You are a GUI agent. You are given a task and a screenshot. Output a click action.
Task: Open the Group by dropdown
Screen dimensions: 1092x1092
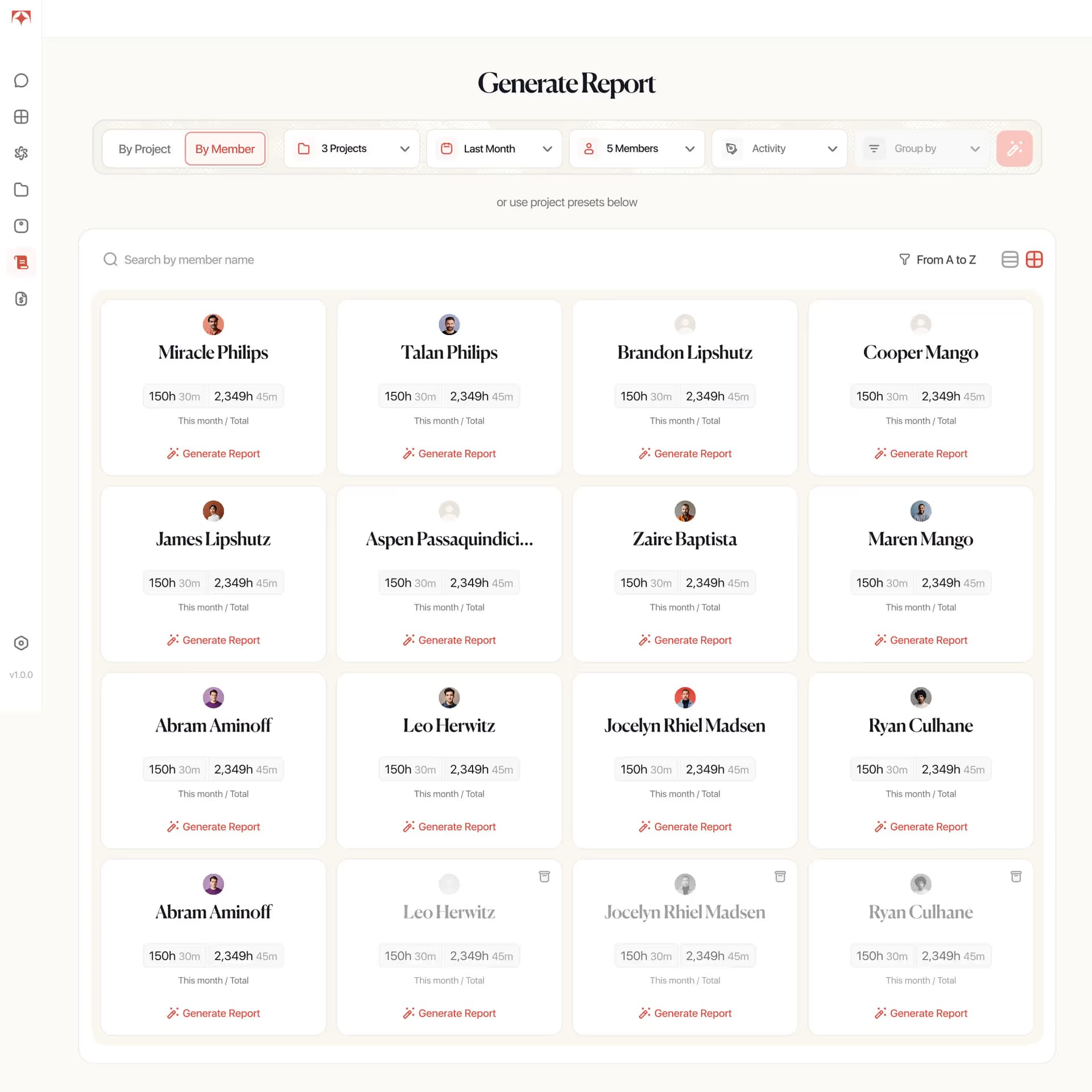(x=923, y=148)
